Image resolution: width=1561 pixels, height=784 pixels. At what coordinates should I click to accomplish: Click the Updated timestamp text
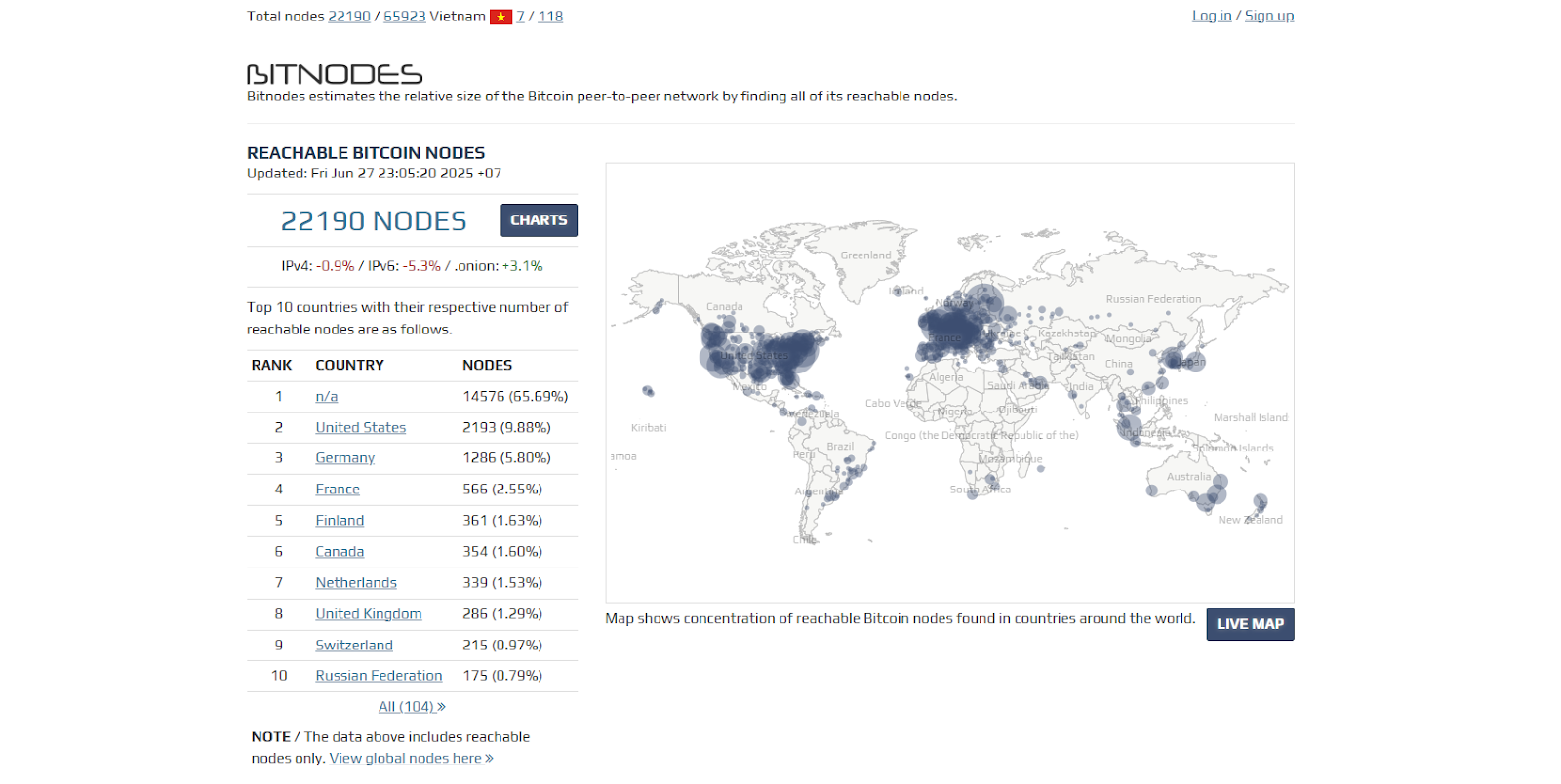(x=374, y=174)
